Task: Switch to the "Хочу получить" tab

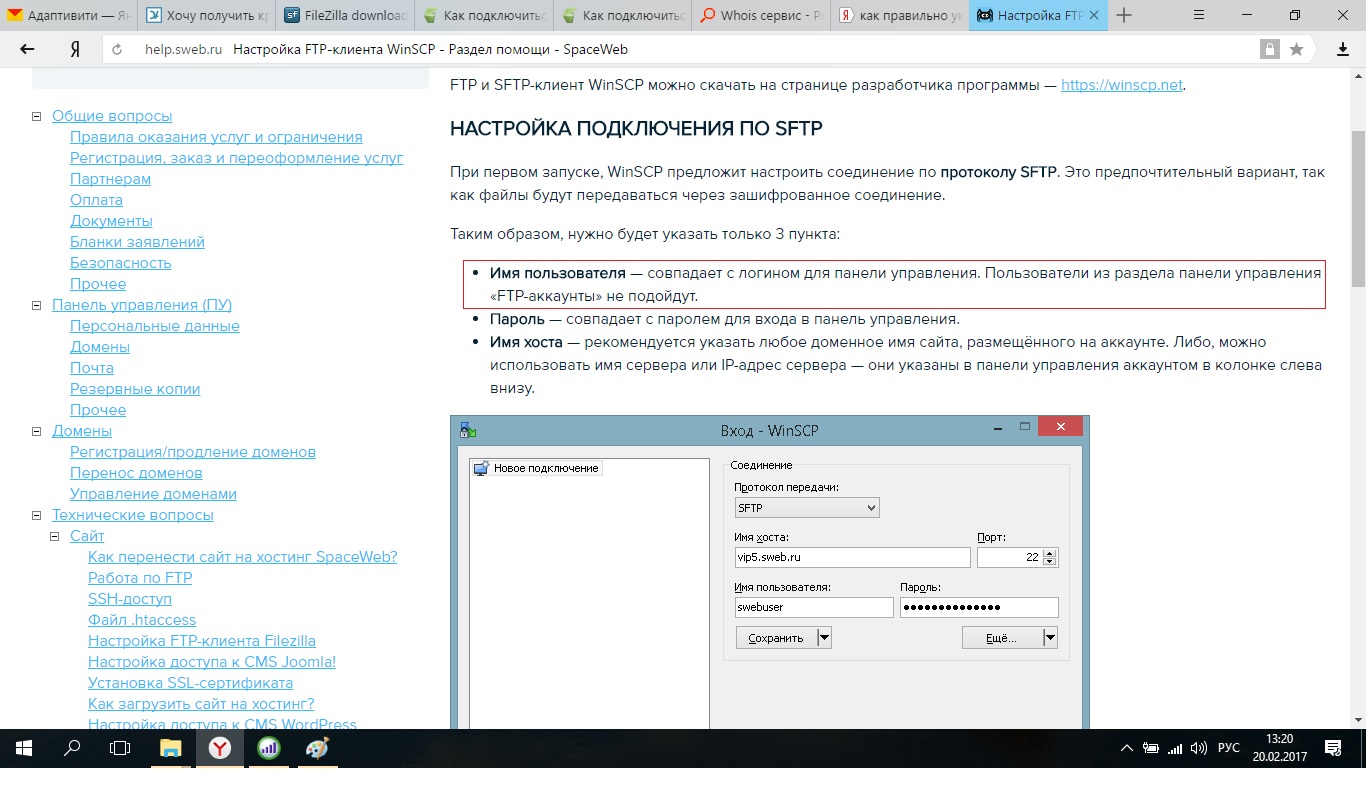Action: [207, 16]
